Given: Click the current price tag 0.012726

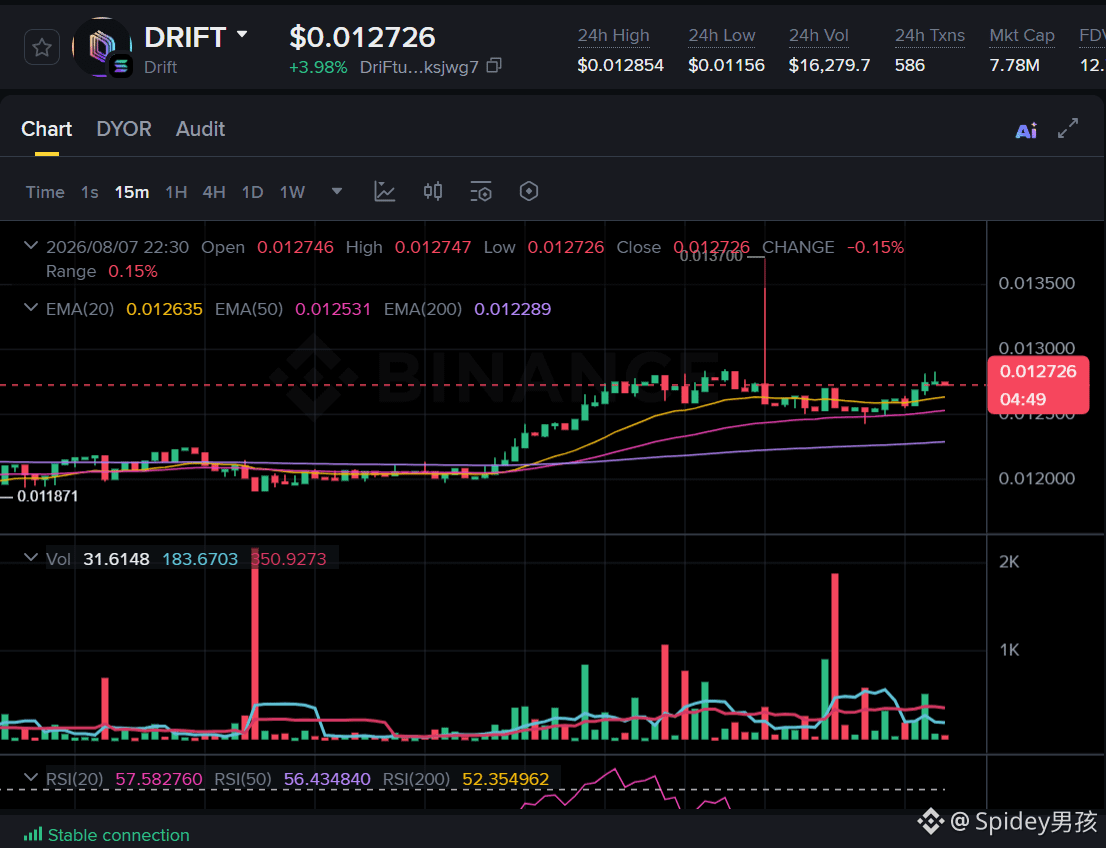Looking at the screenshot, I should [x=1038, y=384].
